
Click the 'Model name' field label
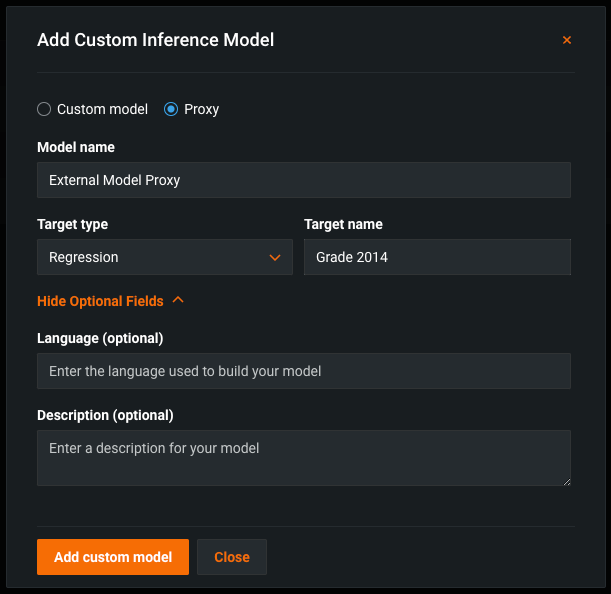tap(76, 147)
